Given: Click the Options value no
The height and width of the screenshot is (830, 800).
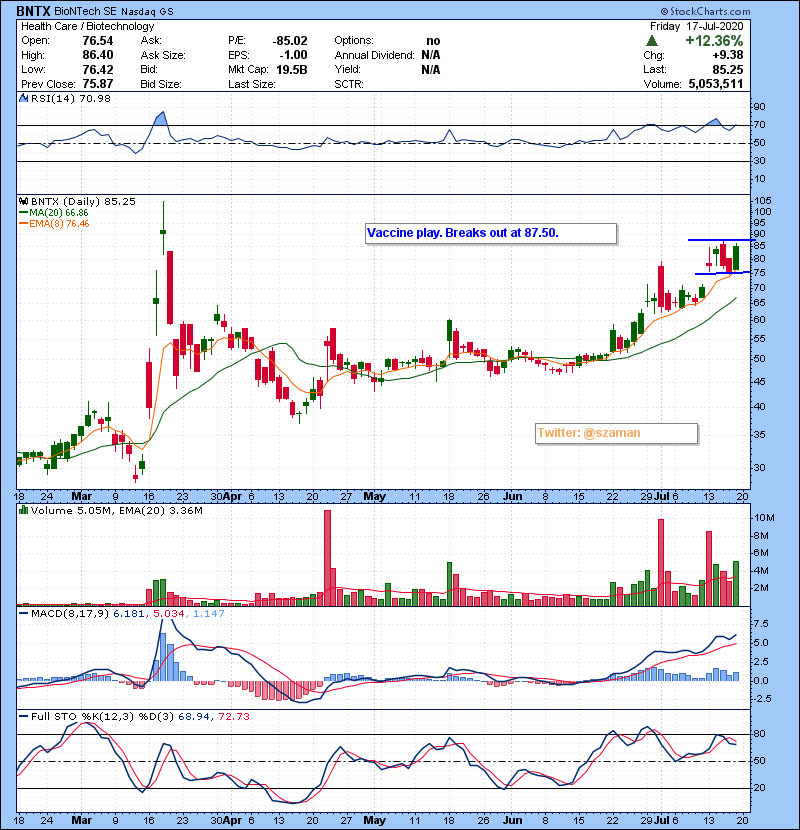Looking at the screenshot, I should (433, 41).
